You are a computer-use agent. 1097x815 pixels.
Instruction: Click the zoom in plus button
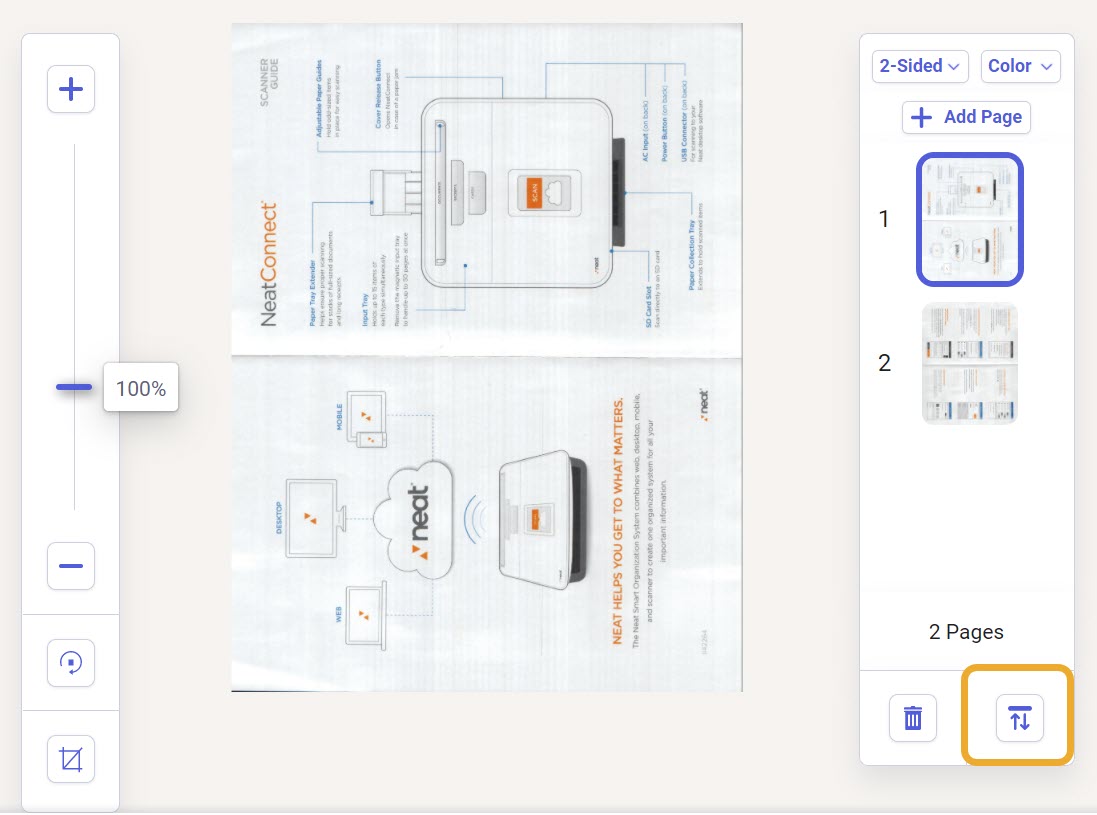pyautogui.click(x=71, y=89)
